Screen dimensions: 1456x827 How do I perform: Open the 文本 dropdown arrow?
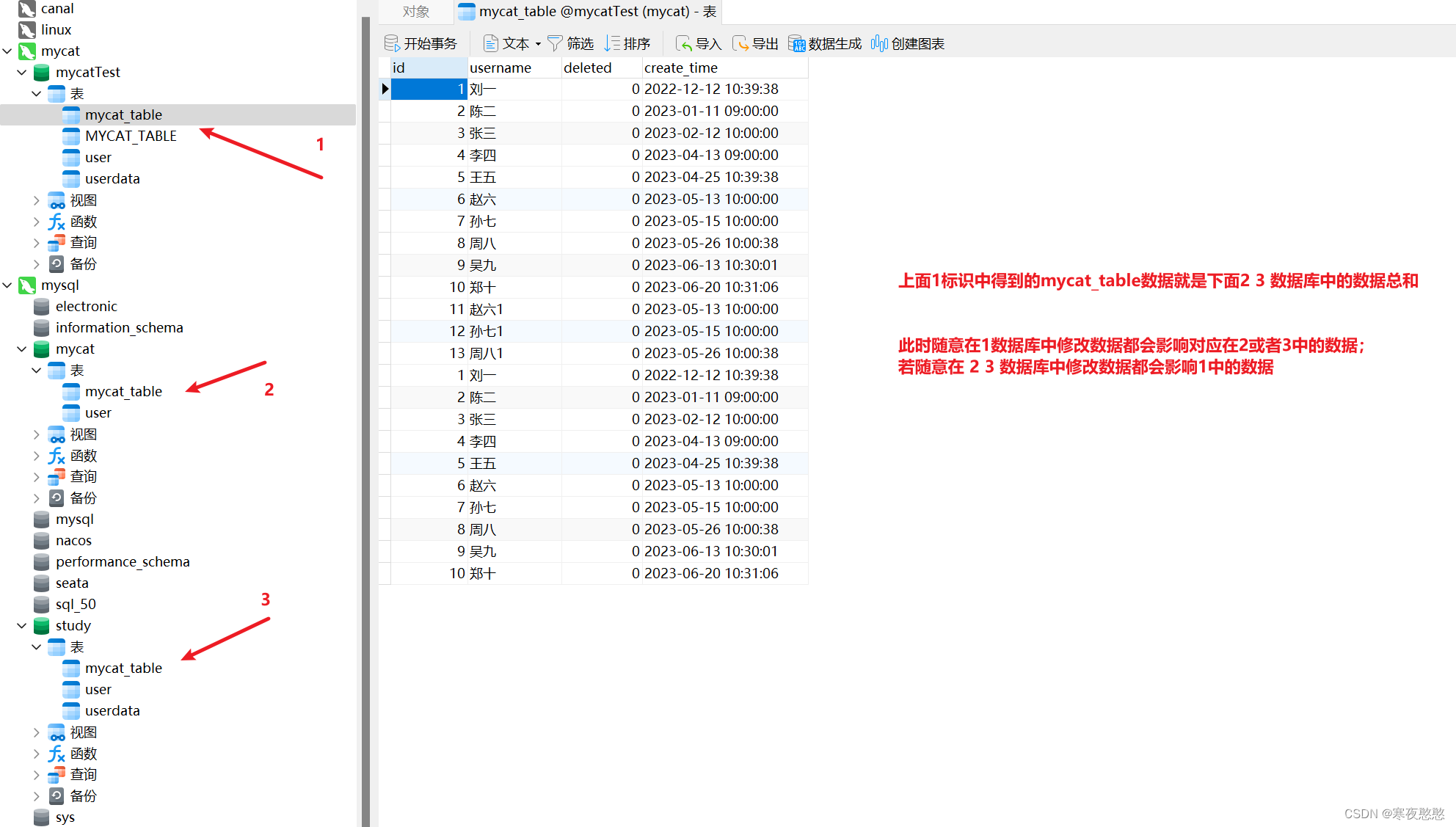(x=538, y=43)
